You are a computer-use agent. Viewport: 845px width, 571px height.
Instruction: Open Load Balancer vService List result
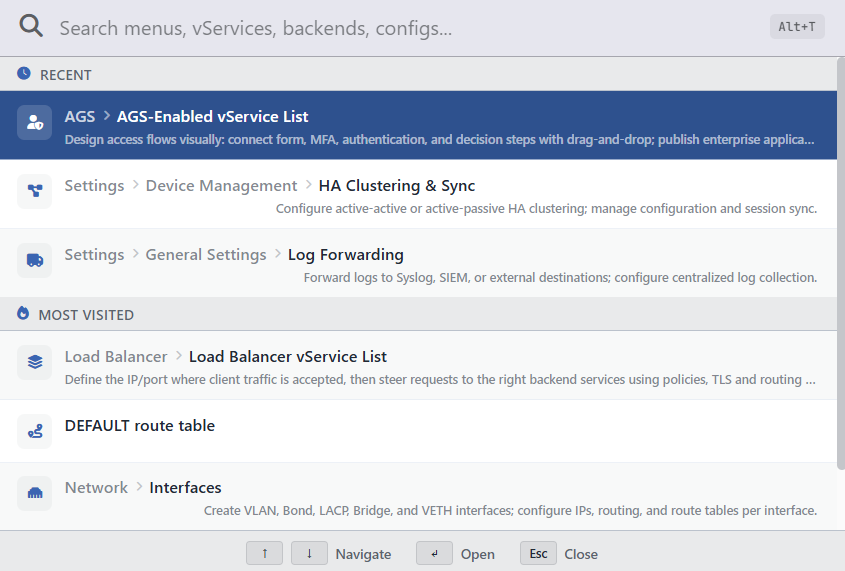[418, 365]
